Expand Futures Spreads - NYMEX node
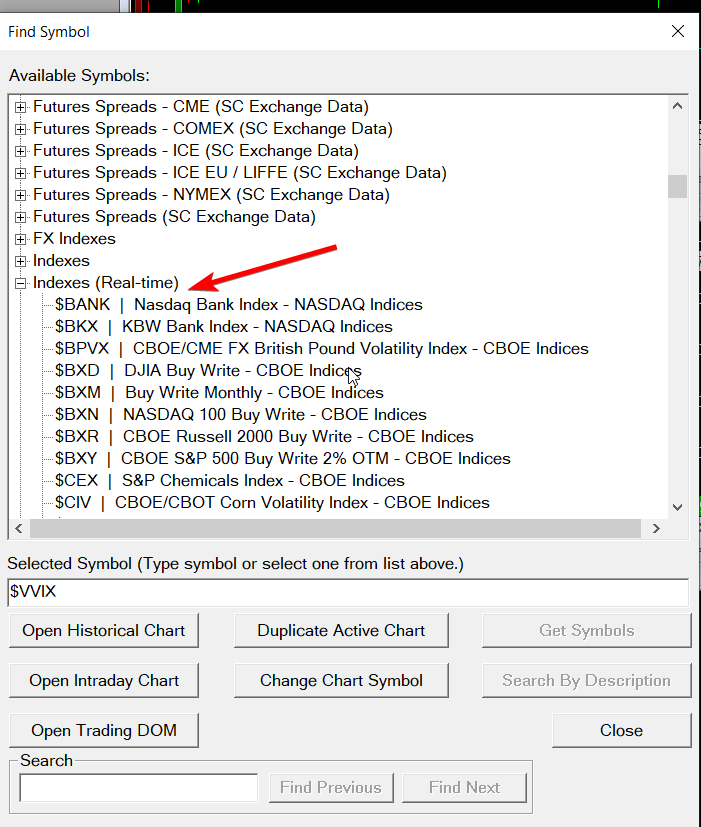The width and height of the screenshot is (701, 827). coord(20,195)
